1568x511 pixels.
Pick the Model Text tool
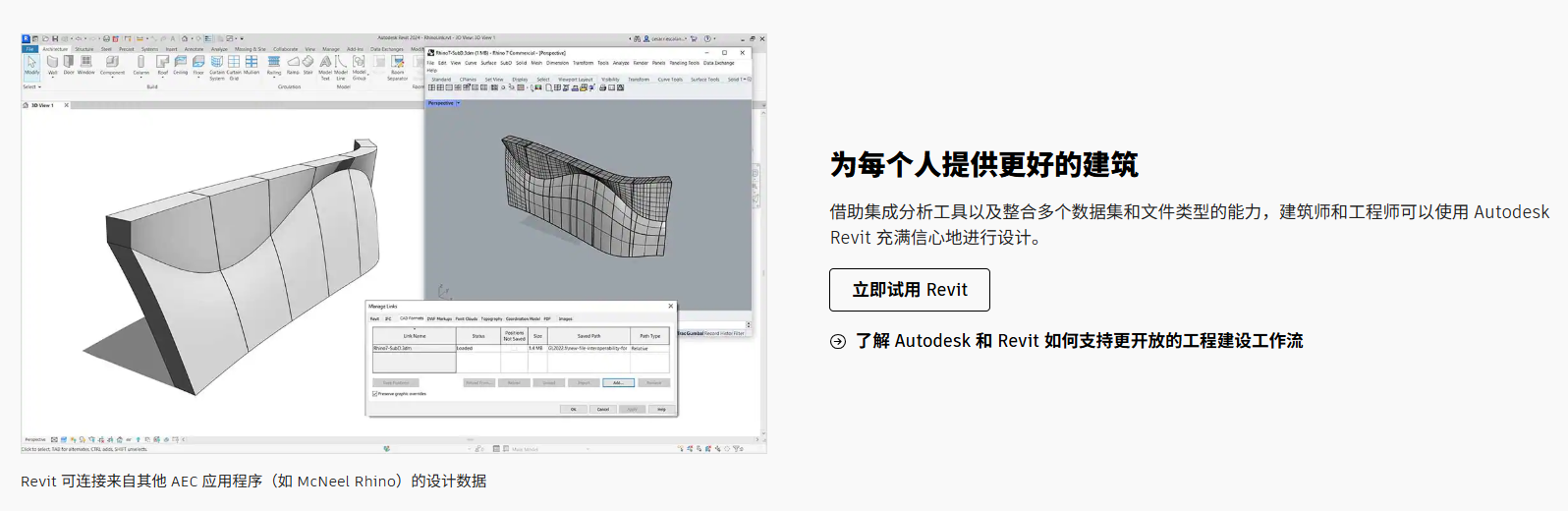[x=325, y=63]
